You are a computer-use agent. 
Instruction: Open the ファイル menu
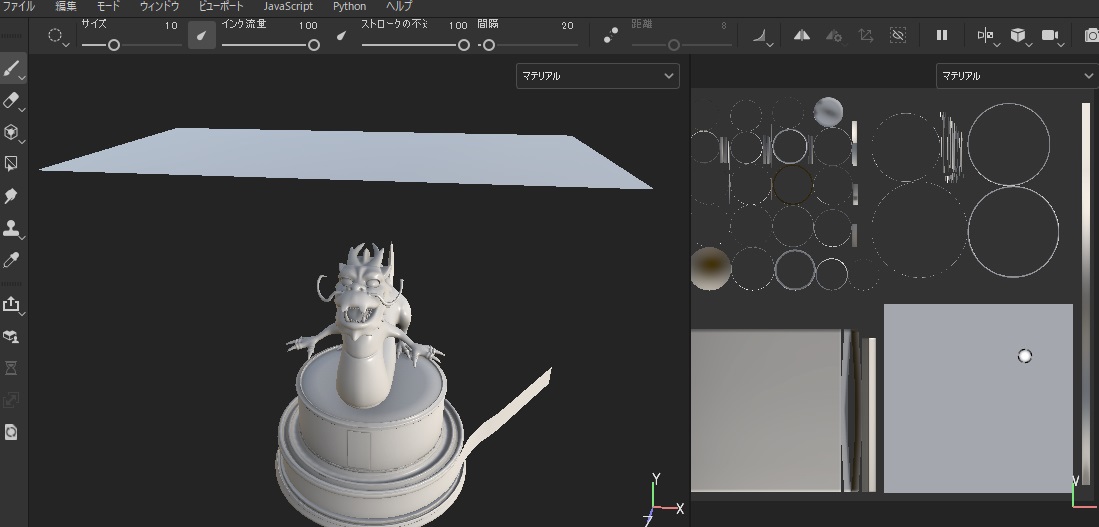(19, 6)
